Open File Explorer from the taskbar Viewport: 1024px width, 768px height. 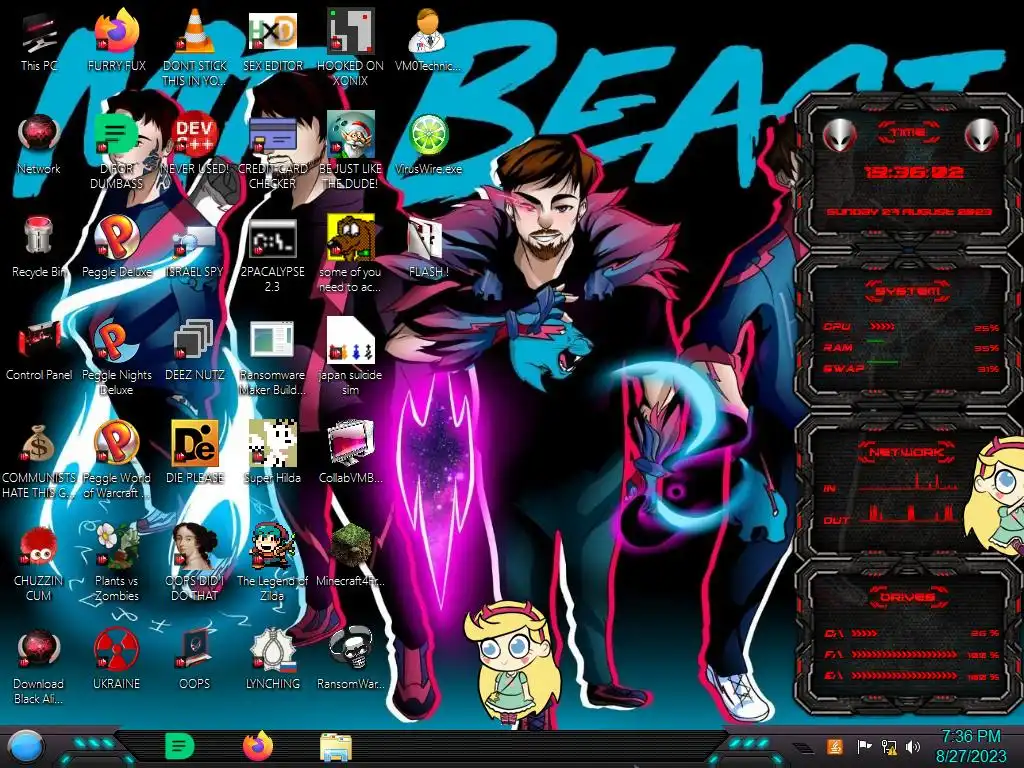(x=336, y=747)
